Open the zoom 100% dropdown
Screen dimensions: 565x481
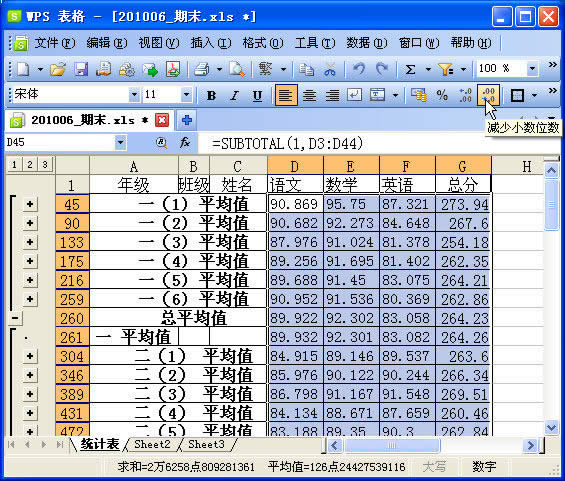click(532, 68)
